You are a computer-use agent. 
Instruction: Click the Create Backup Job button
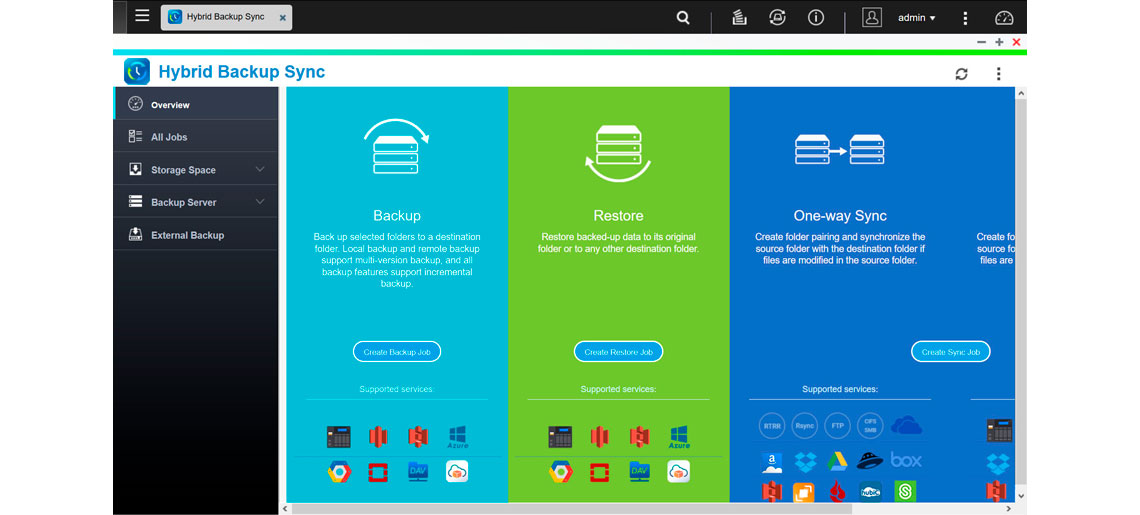point(397,351)
